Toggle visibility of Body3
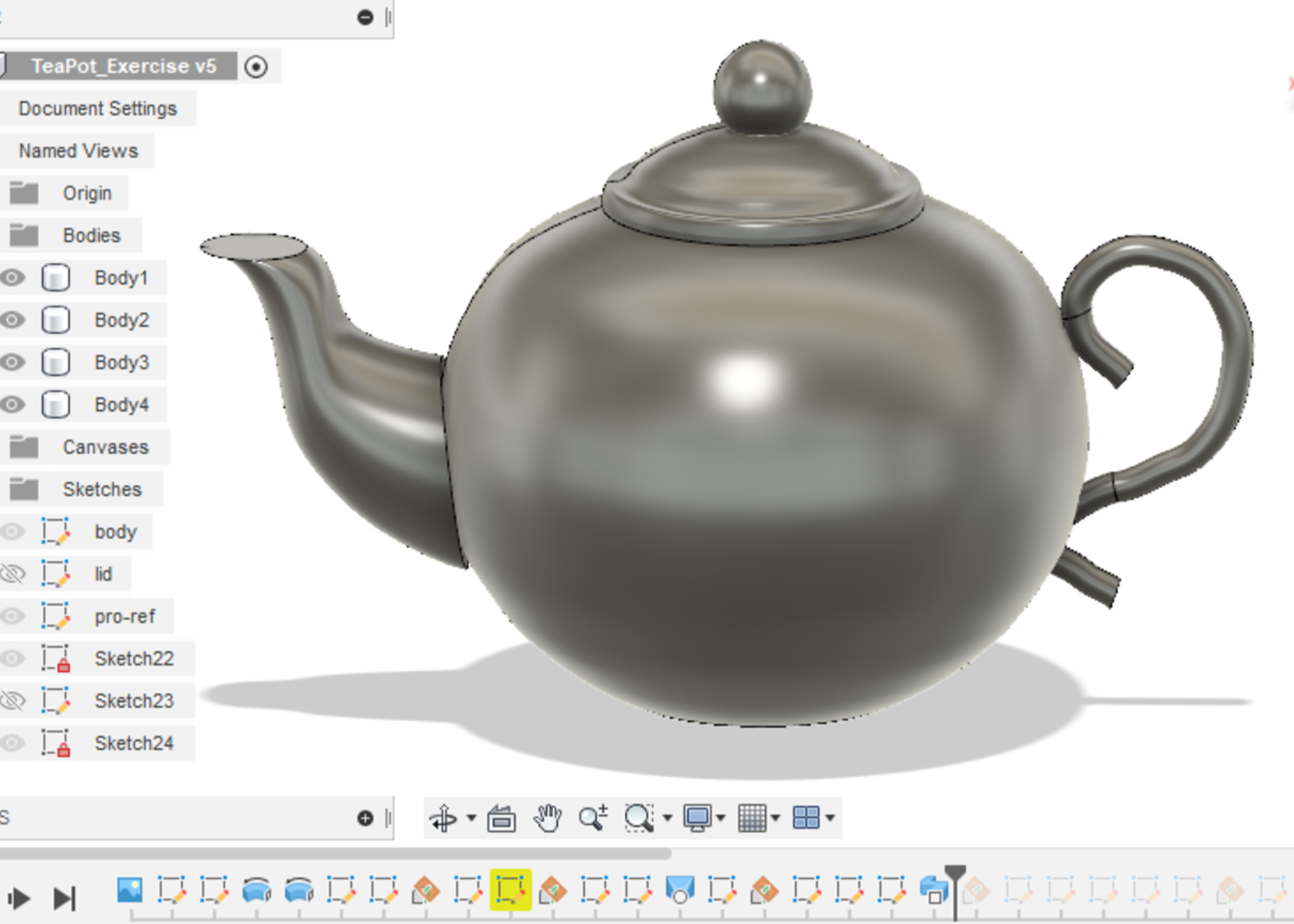This screenshot has width=1294, height=924. click(12, 362)
